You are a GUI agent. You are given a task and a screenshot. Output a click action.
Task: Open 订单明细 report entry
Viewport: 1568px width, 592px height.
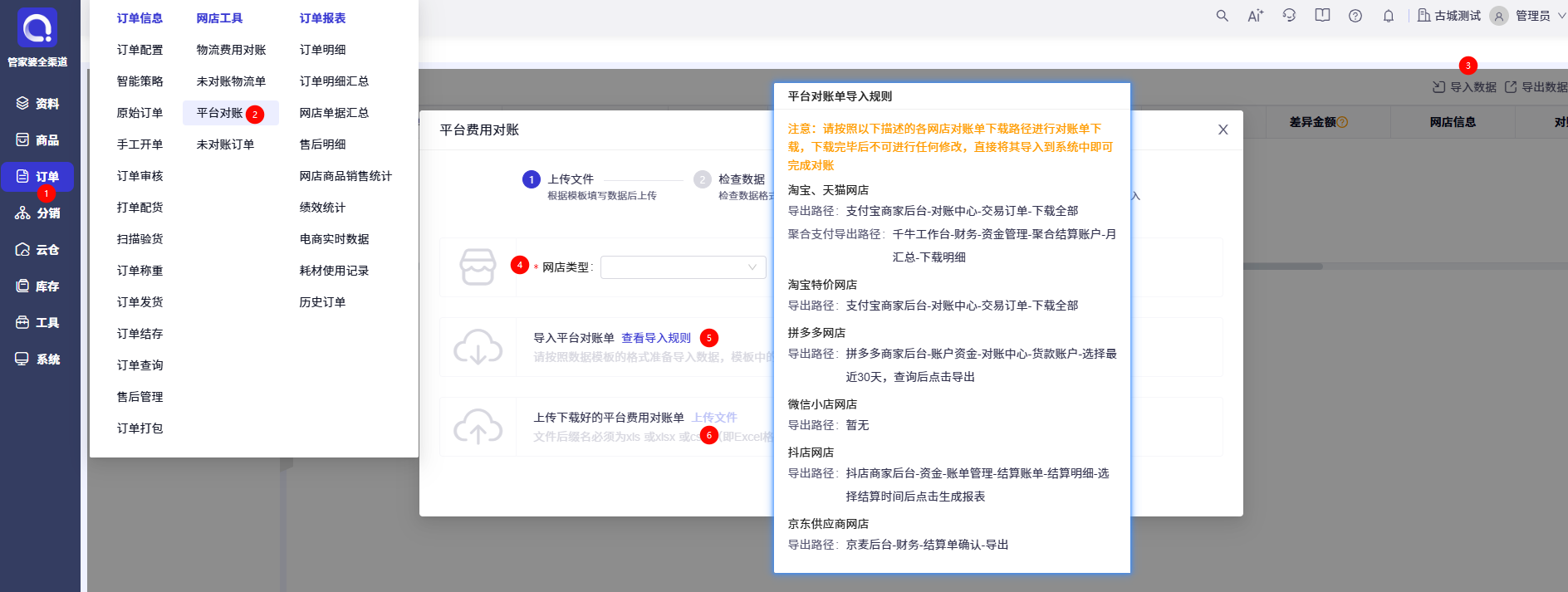click(x=323, y=50)
